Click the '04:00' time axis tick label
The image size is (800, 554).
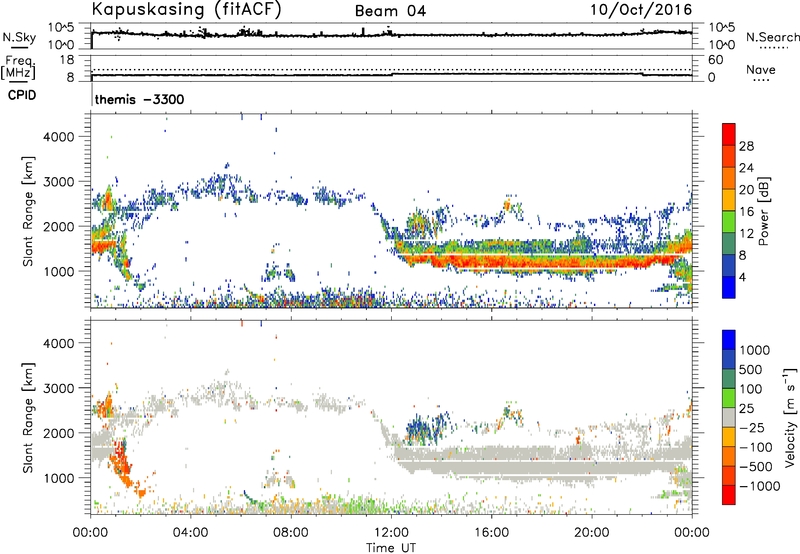191,533
